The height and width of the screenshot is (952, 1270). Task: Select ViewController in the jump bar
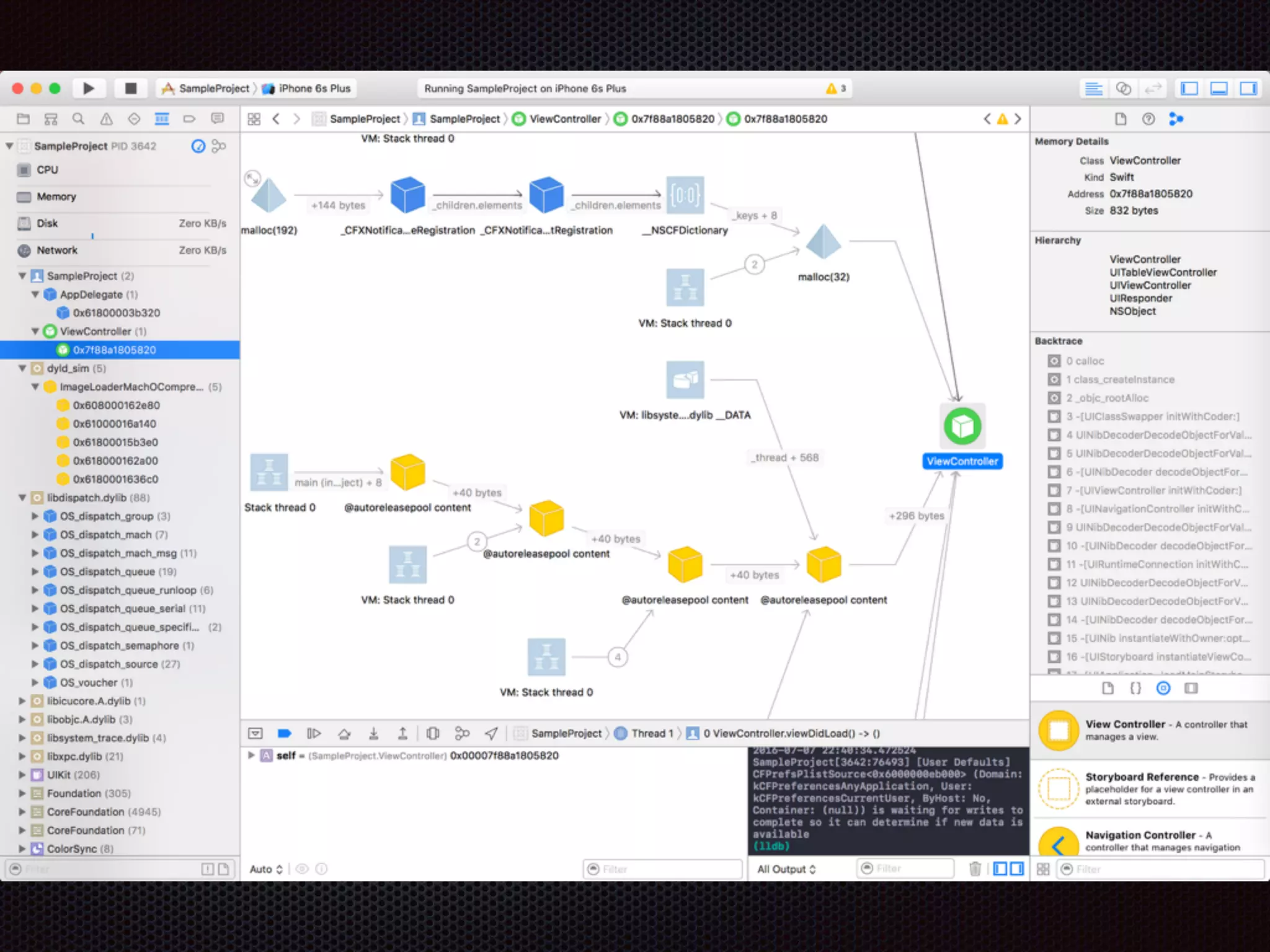click(x=564, y=119)
